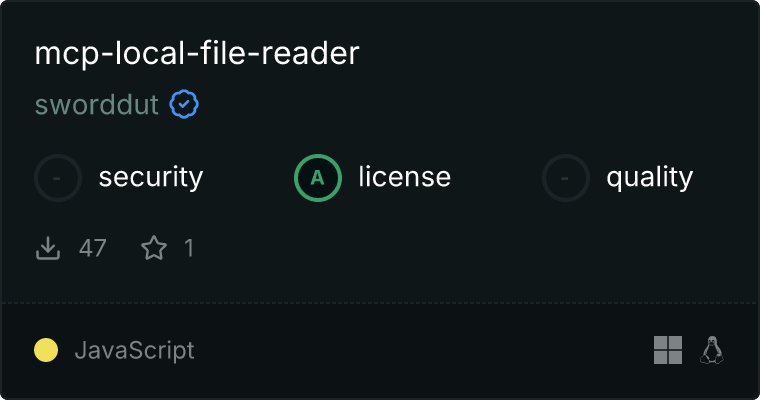Click the dashed divider above the language row
This screenshot has height=400, width=760.
coord(380,303)
